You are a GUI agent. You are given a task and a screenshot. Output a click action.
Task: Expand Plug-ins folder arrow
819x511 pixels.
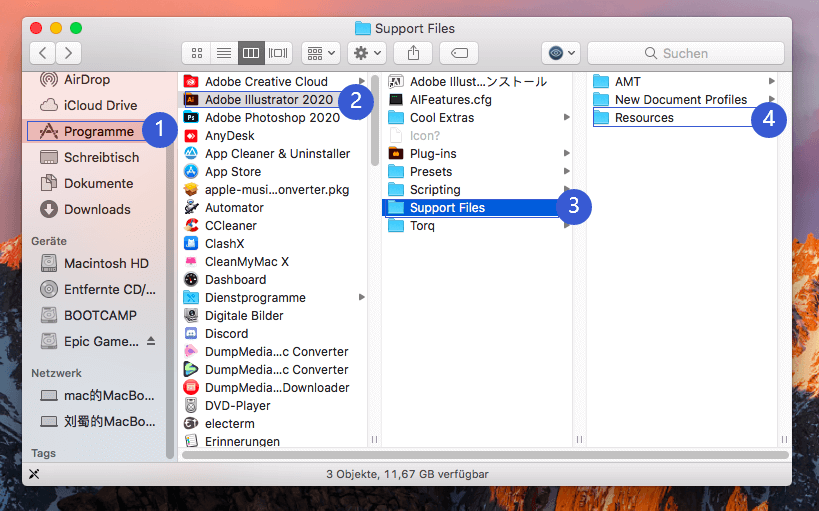[567, 153]
